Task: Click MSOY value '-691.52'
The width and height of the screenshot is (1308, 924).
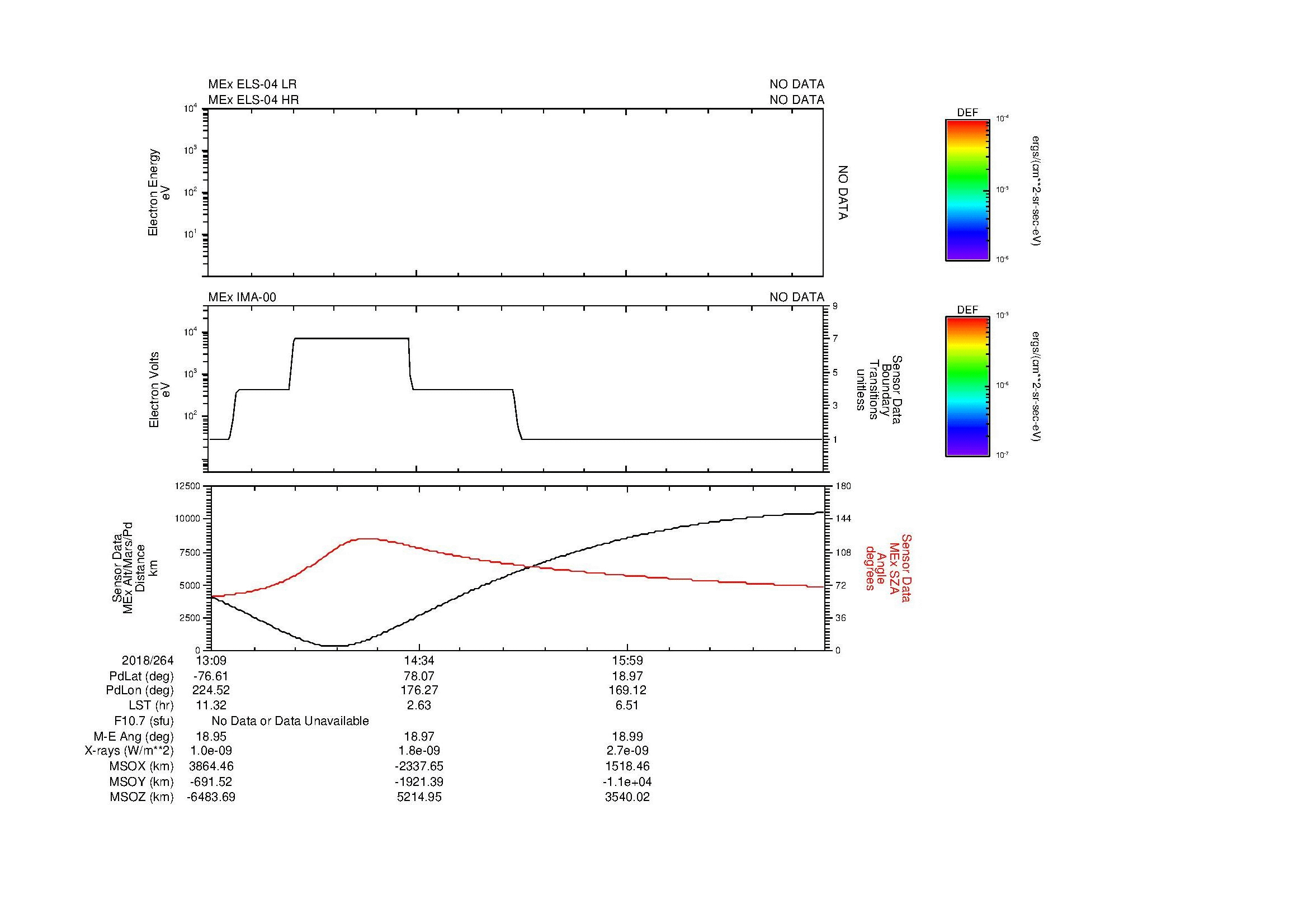Action: coord(211,781)
